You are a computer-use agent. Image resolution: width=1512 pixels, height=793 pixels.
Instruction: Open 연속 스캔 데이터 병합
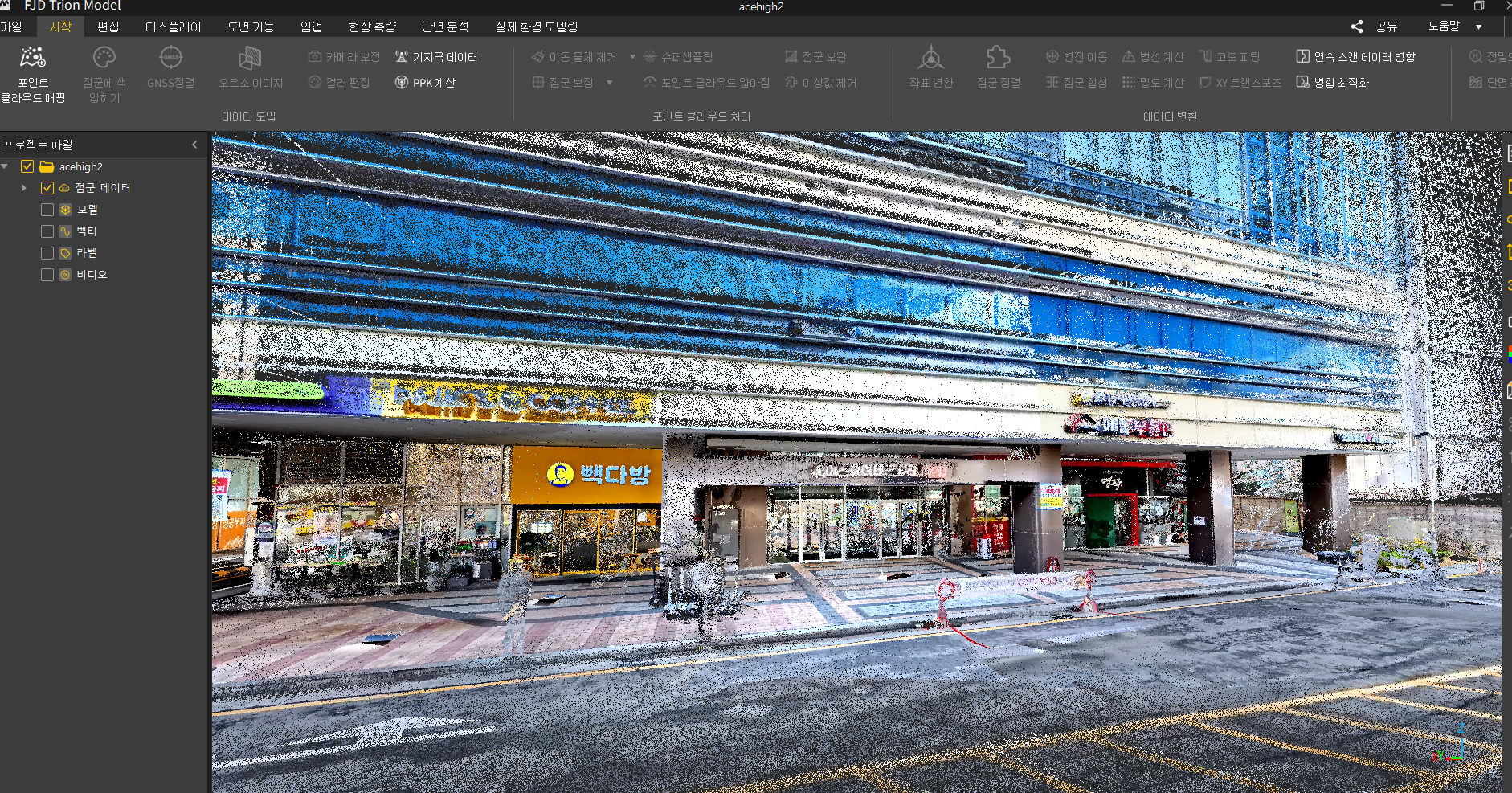[x=1355, y=57]
